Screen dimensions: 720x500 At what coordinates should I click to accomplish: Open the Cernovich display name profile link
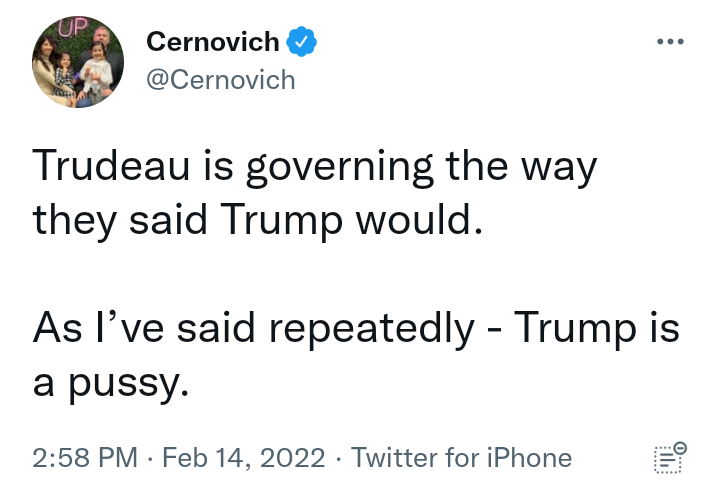(x=213, y=42)
